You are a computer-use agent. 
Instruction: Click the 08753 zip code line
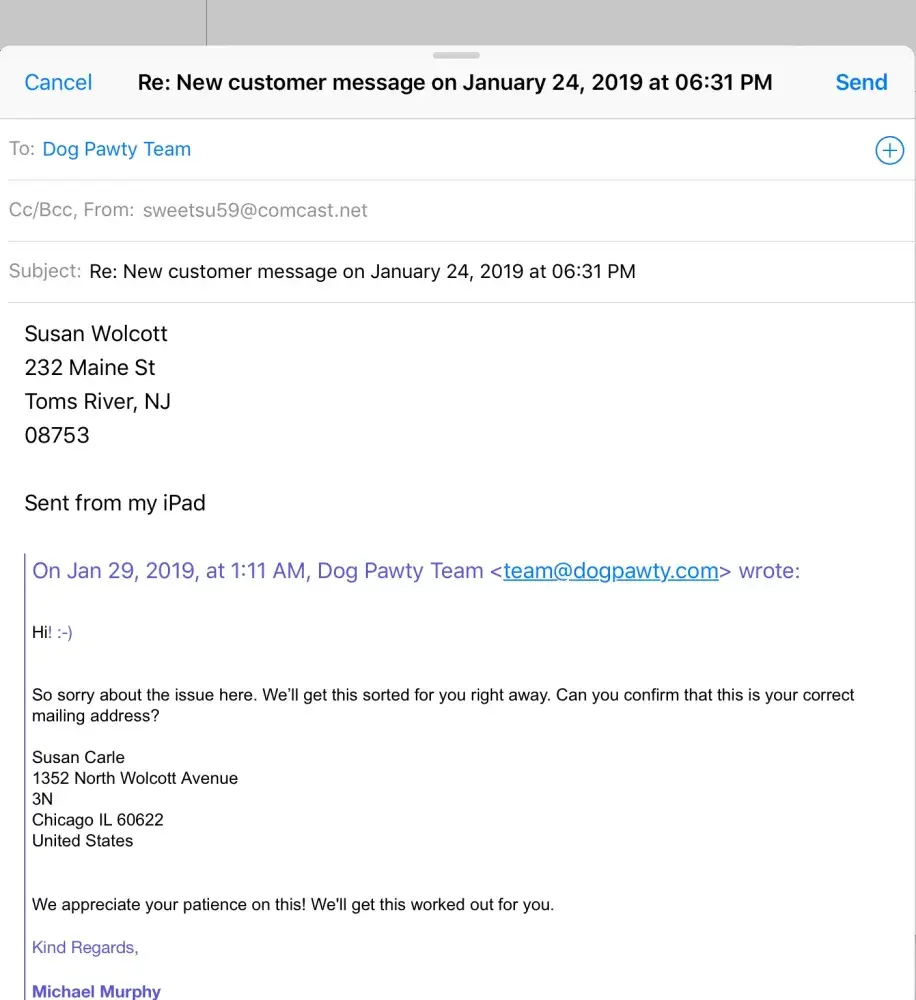(57, 436)
